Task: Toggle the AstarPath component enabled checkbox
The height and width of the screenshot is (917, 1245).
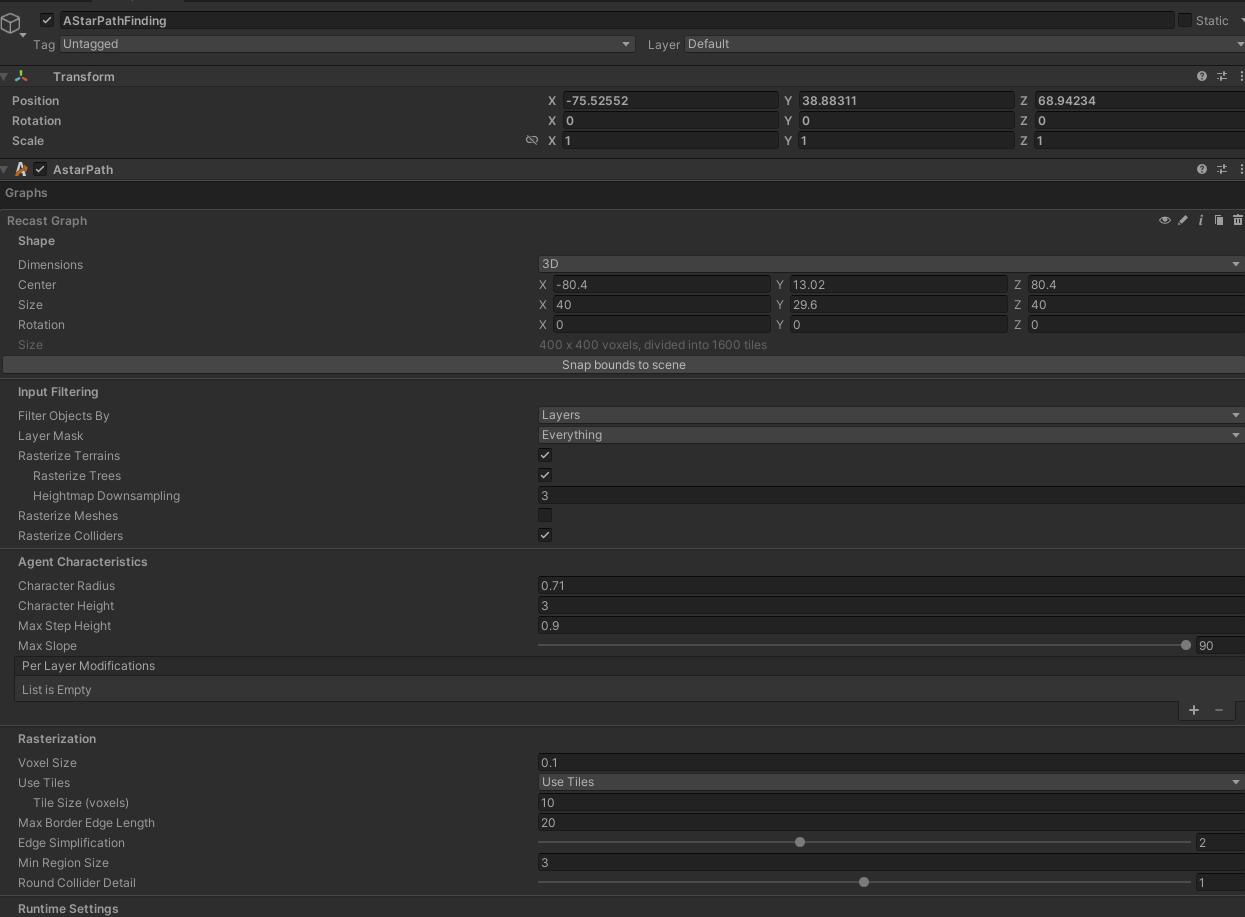Action: (41, 169)
